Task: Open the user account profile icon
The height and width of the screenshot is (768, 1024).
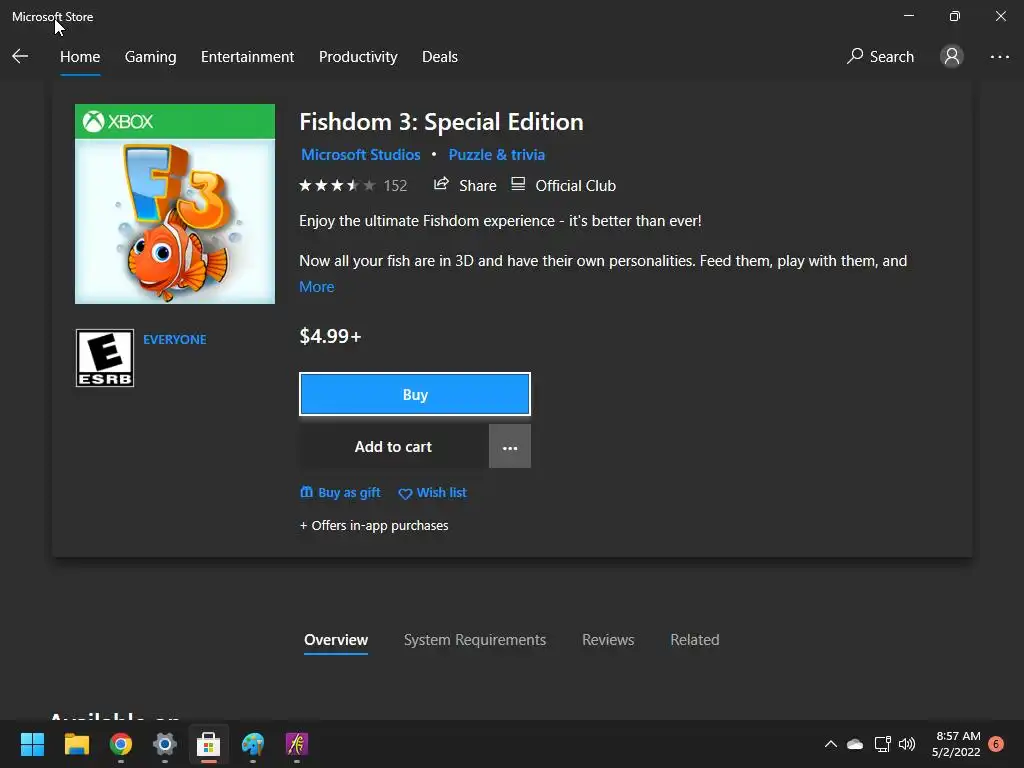Action: [952, 57]
